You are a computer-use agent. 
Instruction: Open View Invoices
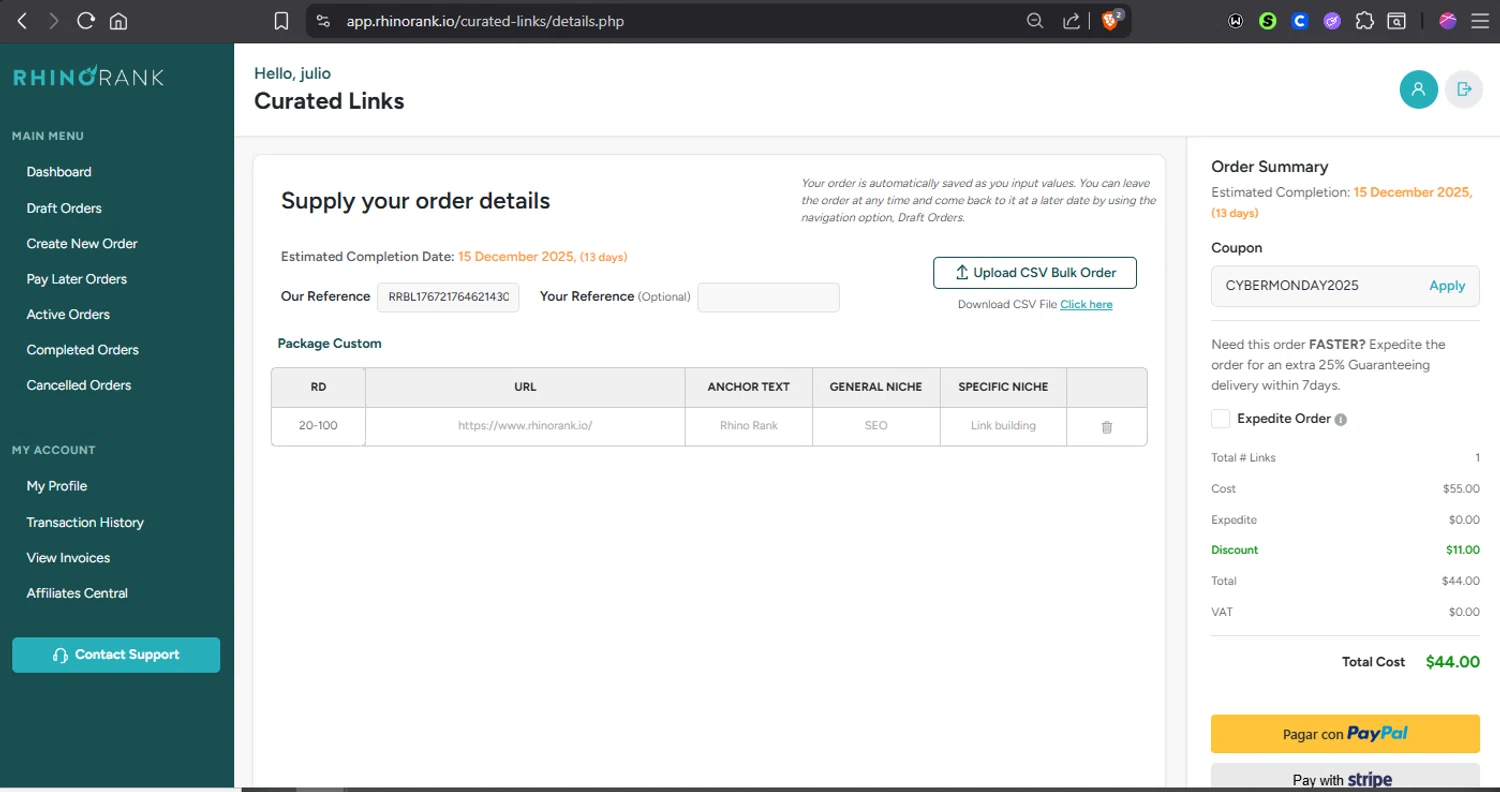click(68, 558)
